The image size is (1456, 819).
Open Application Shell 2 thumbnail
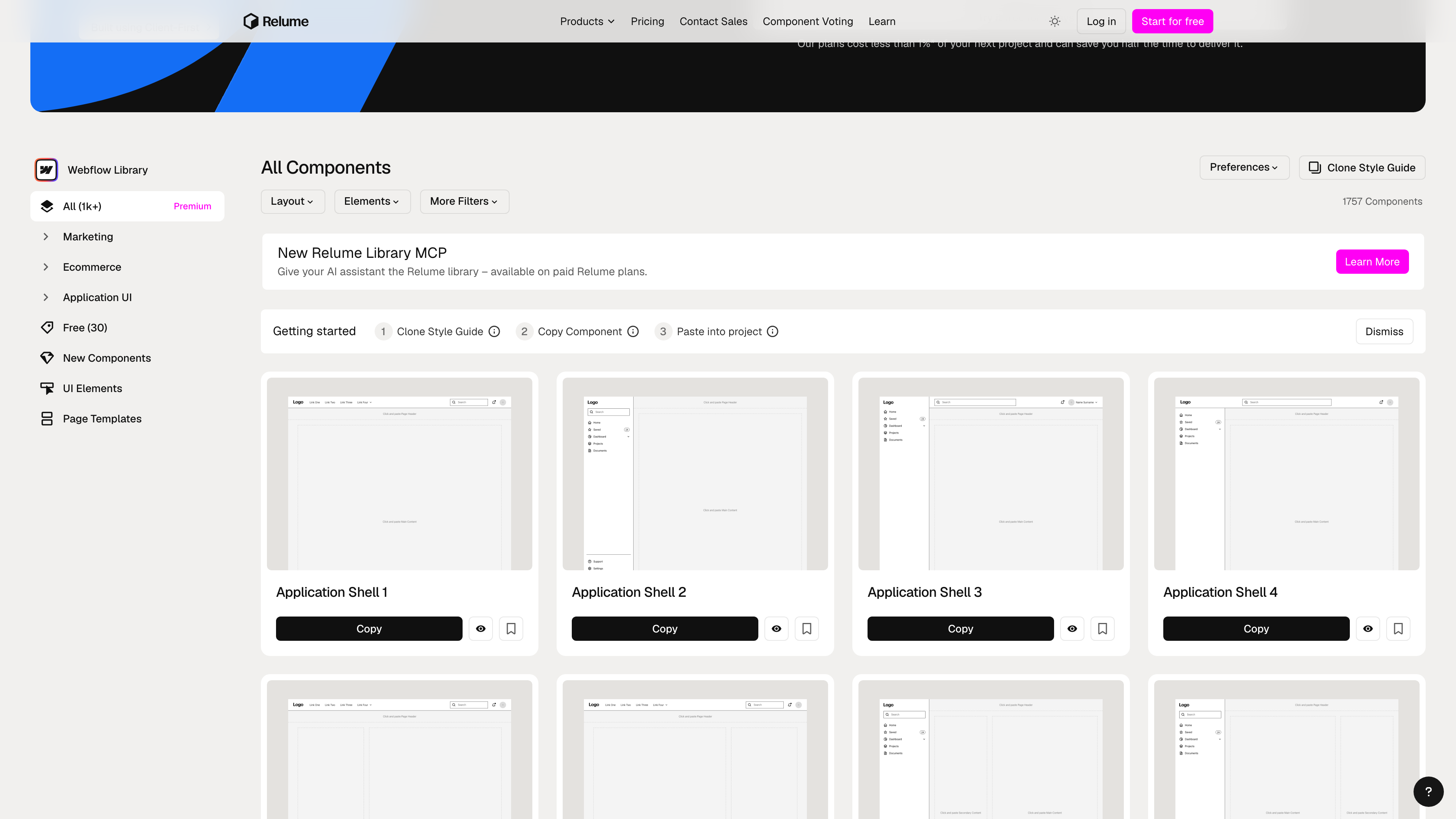tap(695, 474)
